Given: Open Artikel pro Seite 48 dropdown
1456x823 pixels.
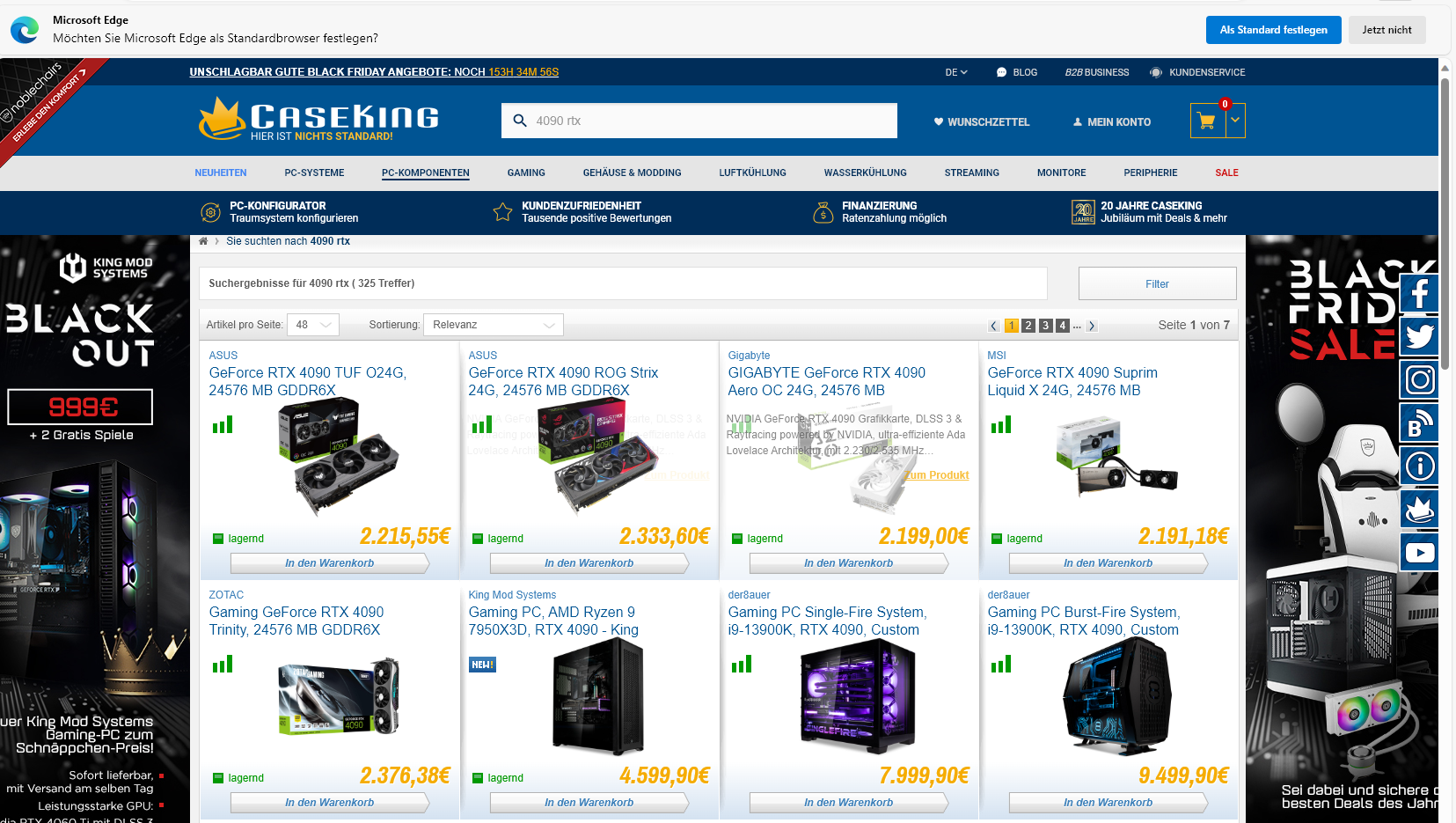Looking at the screenshot, I should [313, 325].
